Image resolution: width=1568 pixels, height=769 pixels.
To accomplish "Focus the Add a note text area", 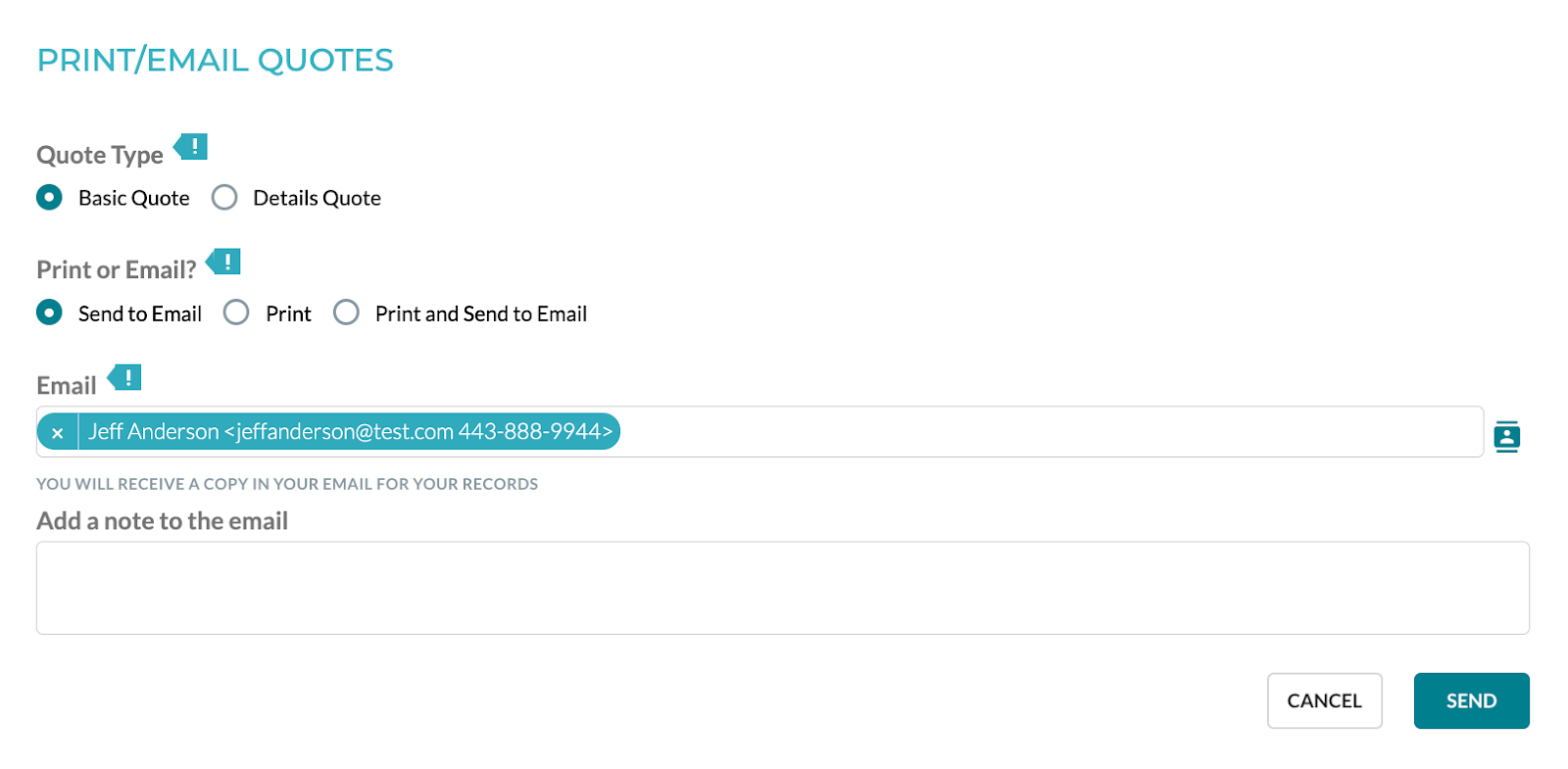I will tap(782, 588).
